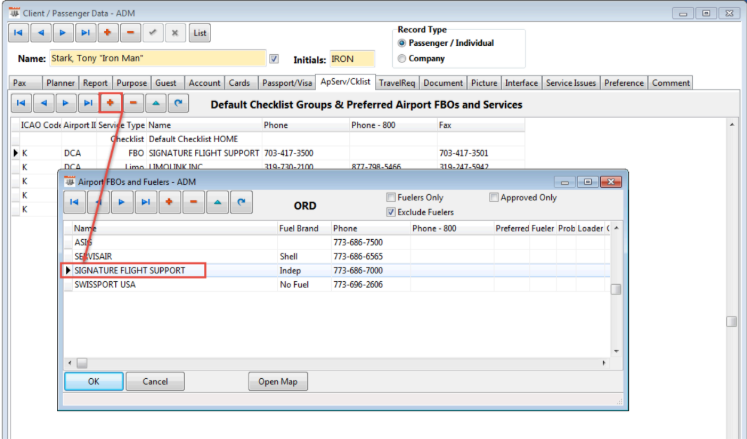Open the TravelReq tab

click(396, 83)
